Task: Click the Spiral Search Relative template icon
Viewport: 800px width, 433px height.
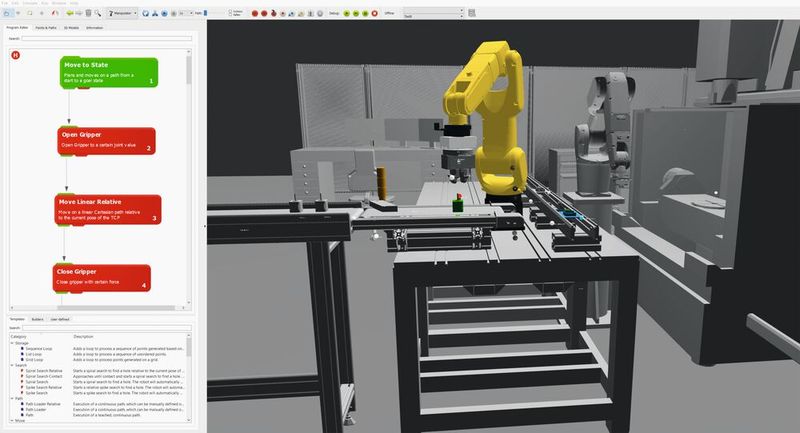Action: [x=22, y=371]
